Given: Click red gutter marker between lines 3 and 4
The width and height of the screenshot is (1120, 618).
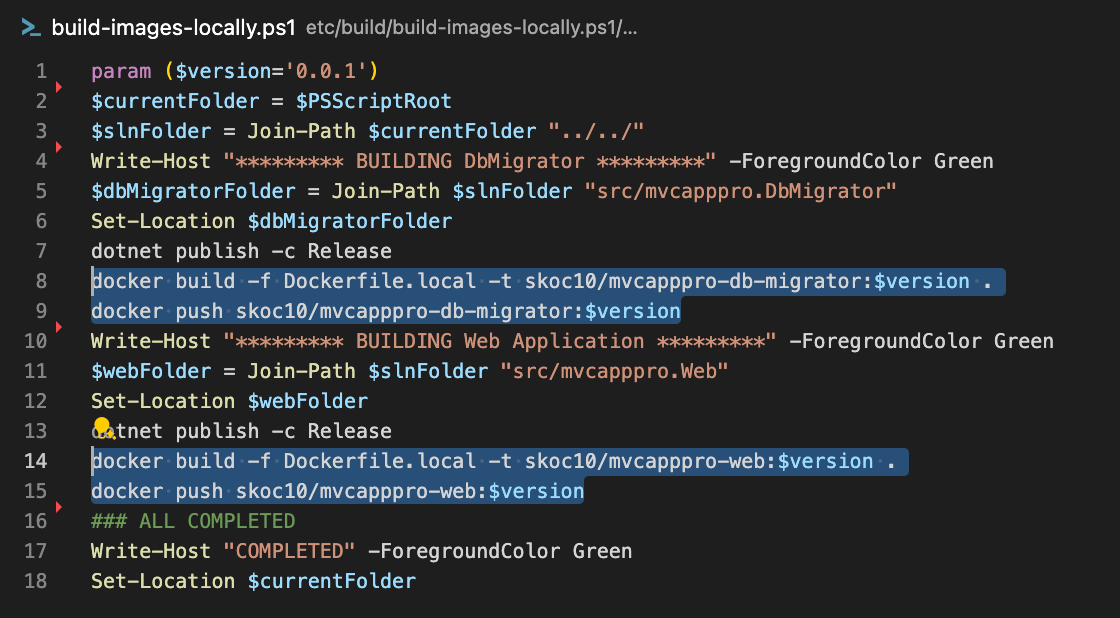Looking at the screenshot, I should click(x=59, y=148).
